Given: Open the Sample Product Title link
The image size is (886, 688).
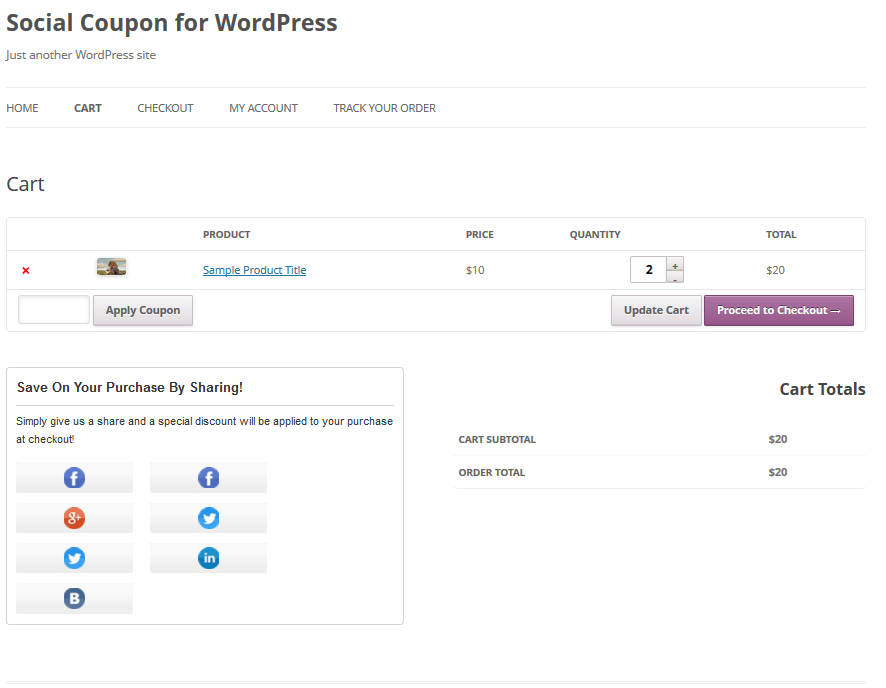Looking at the screenshot, I should pos(254,270).
